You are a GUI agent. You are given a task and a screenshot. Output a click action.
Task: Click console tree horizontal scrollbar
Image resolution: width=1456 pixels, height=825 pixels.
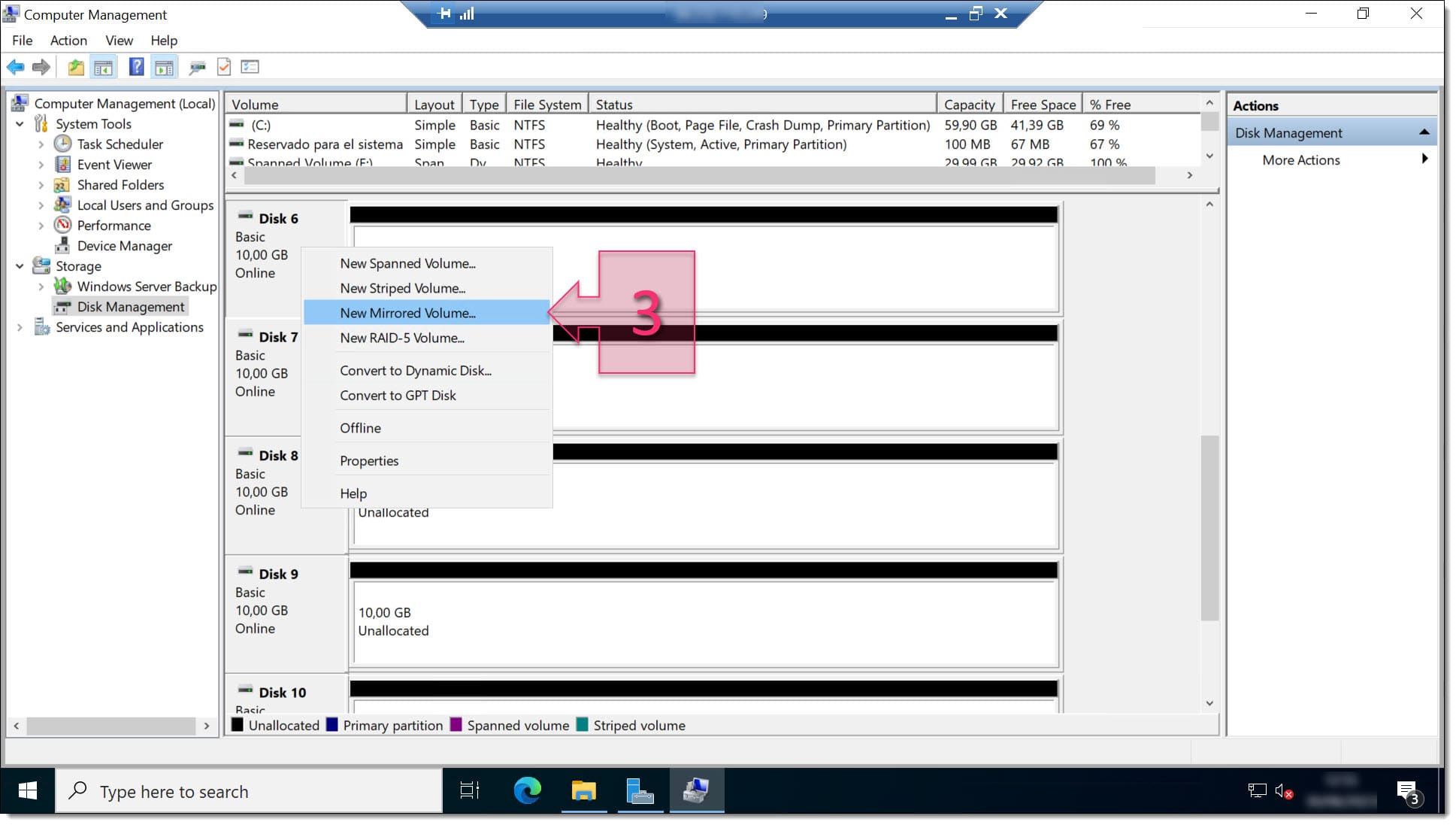tap(110, 726)
